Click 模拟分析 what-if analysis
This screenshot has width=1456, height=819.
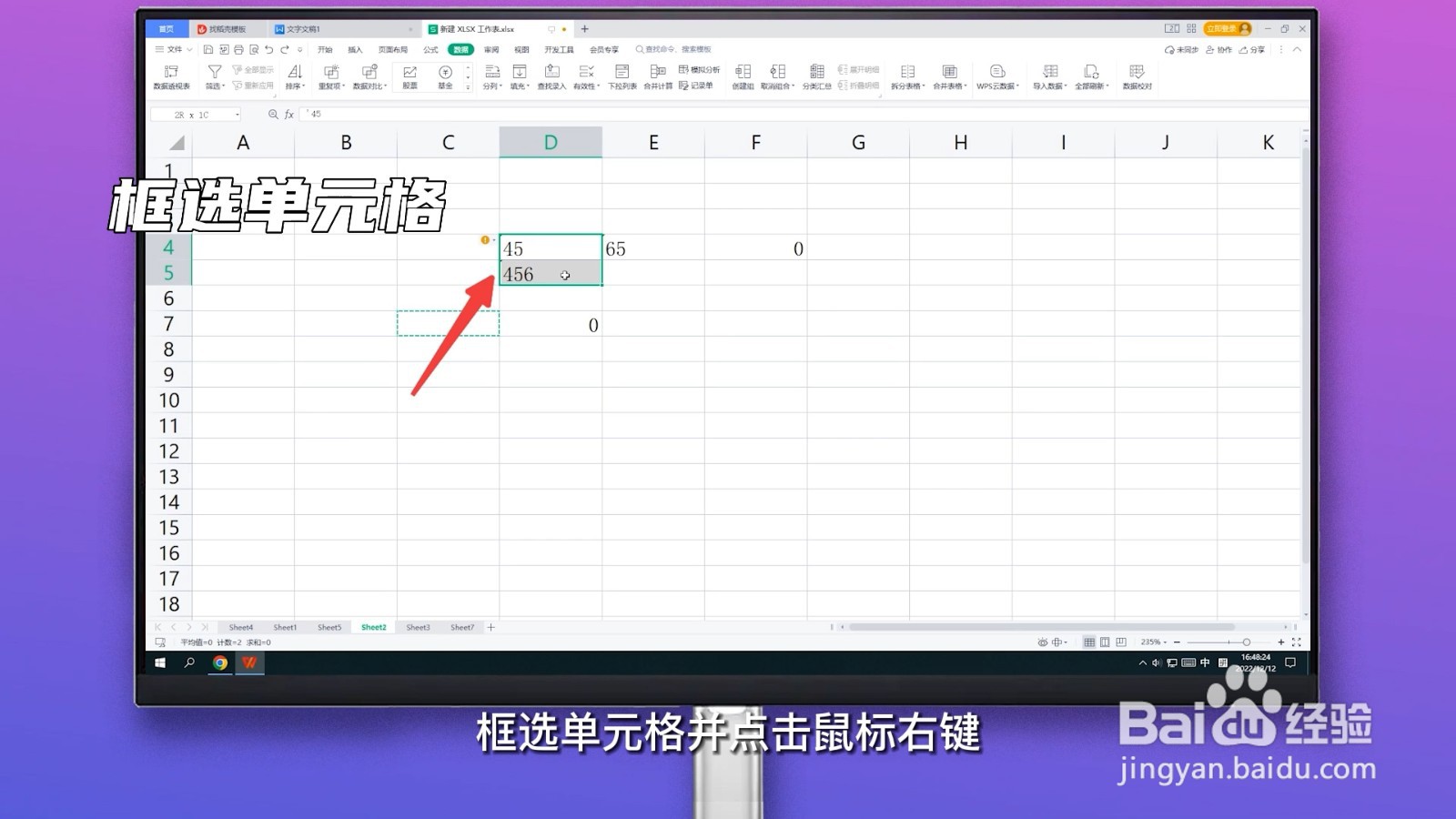point(699,69)
